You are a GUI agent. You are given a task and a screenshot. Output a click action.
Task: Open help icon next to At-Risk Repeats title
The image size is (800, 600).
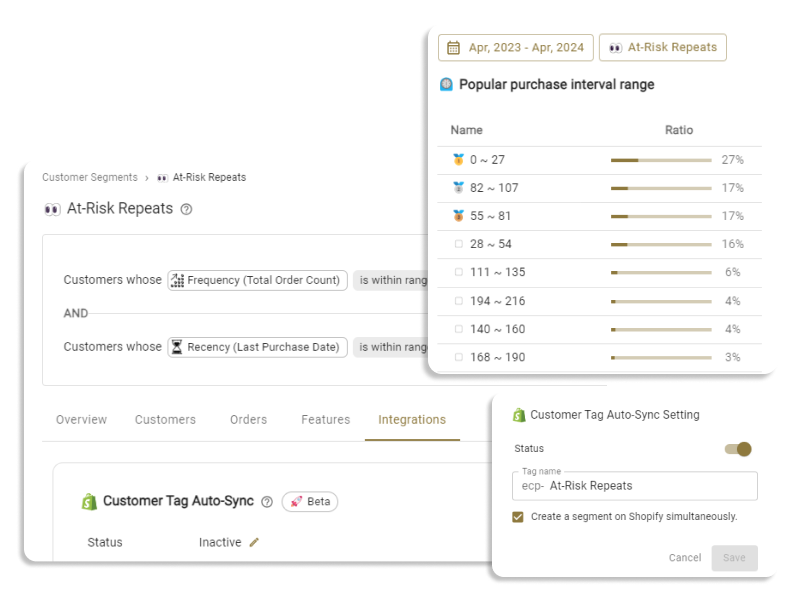(x=187, y=209)
